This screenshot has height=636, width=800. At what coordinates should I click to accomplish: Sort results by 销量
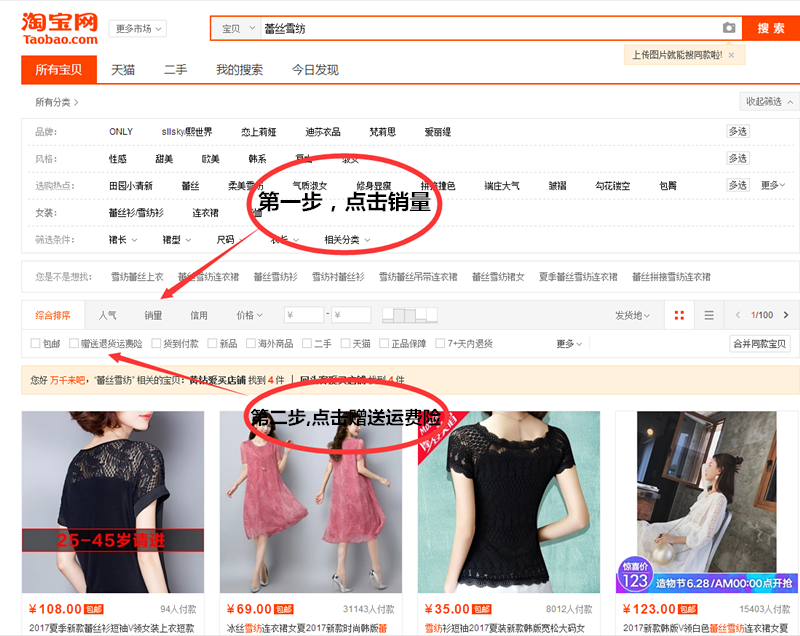coord(153,315)
